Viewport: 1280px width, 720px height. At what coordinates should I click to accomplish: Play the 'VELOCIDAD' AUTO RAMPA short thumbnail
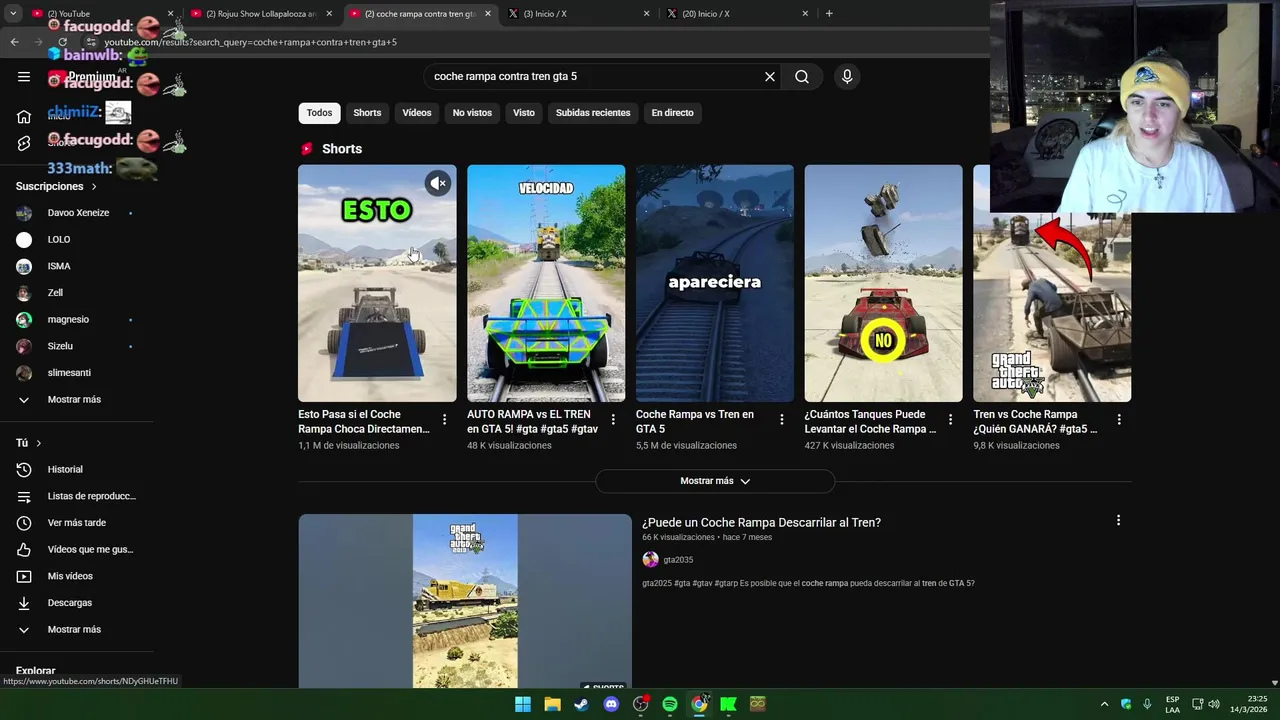(x=546, y=283)
